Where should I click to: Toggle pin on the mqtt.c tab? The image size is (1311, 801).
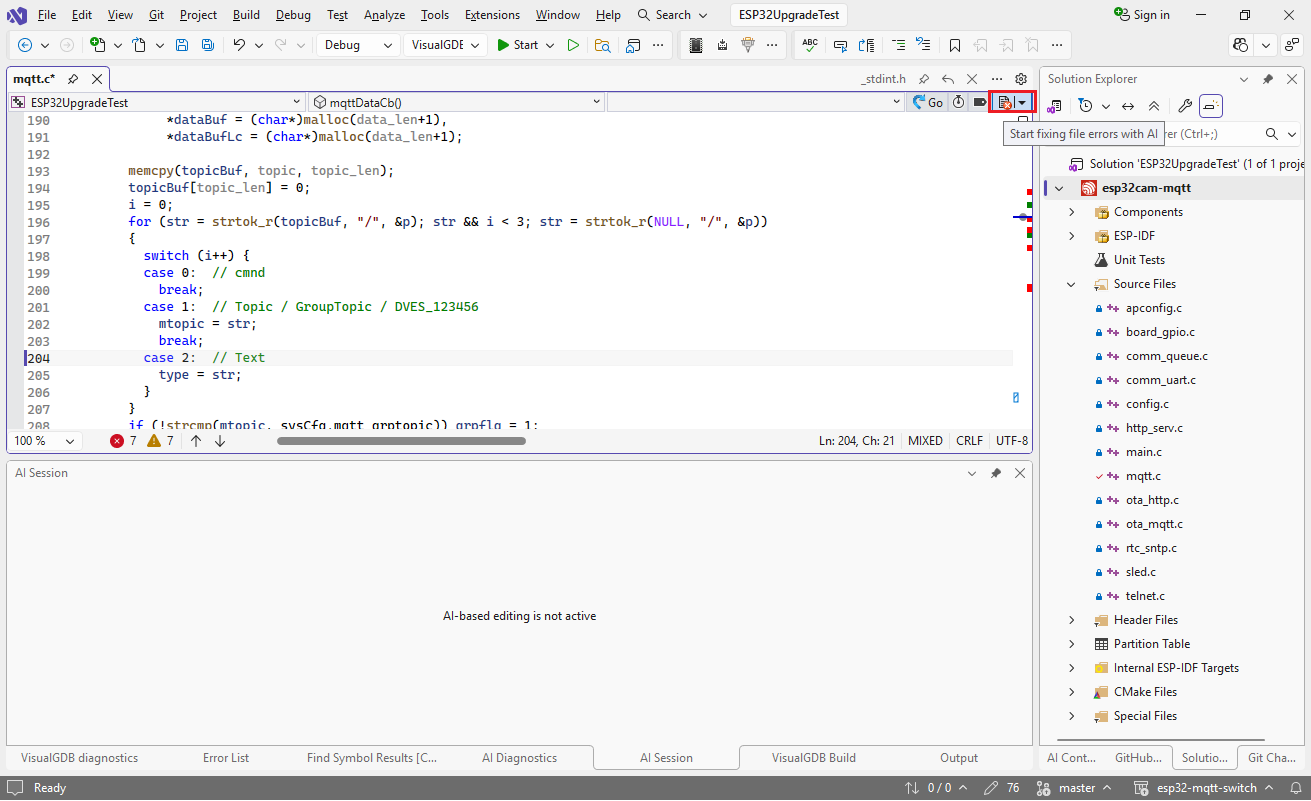[x=73, y=79]
